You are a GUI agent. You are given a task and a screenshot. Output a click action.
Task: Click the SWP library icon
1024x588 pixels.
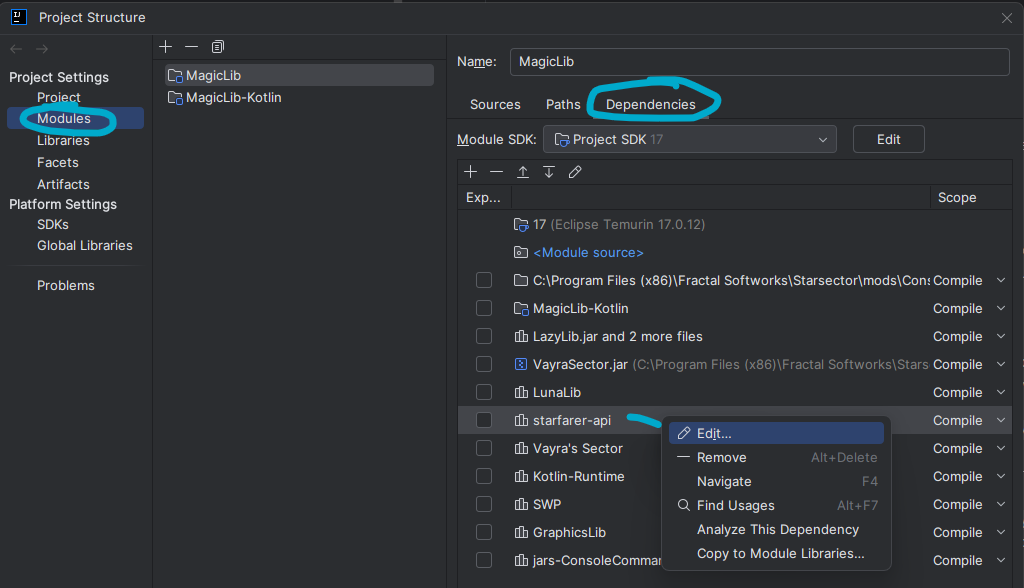pos(520,504)
